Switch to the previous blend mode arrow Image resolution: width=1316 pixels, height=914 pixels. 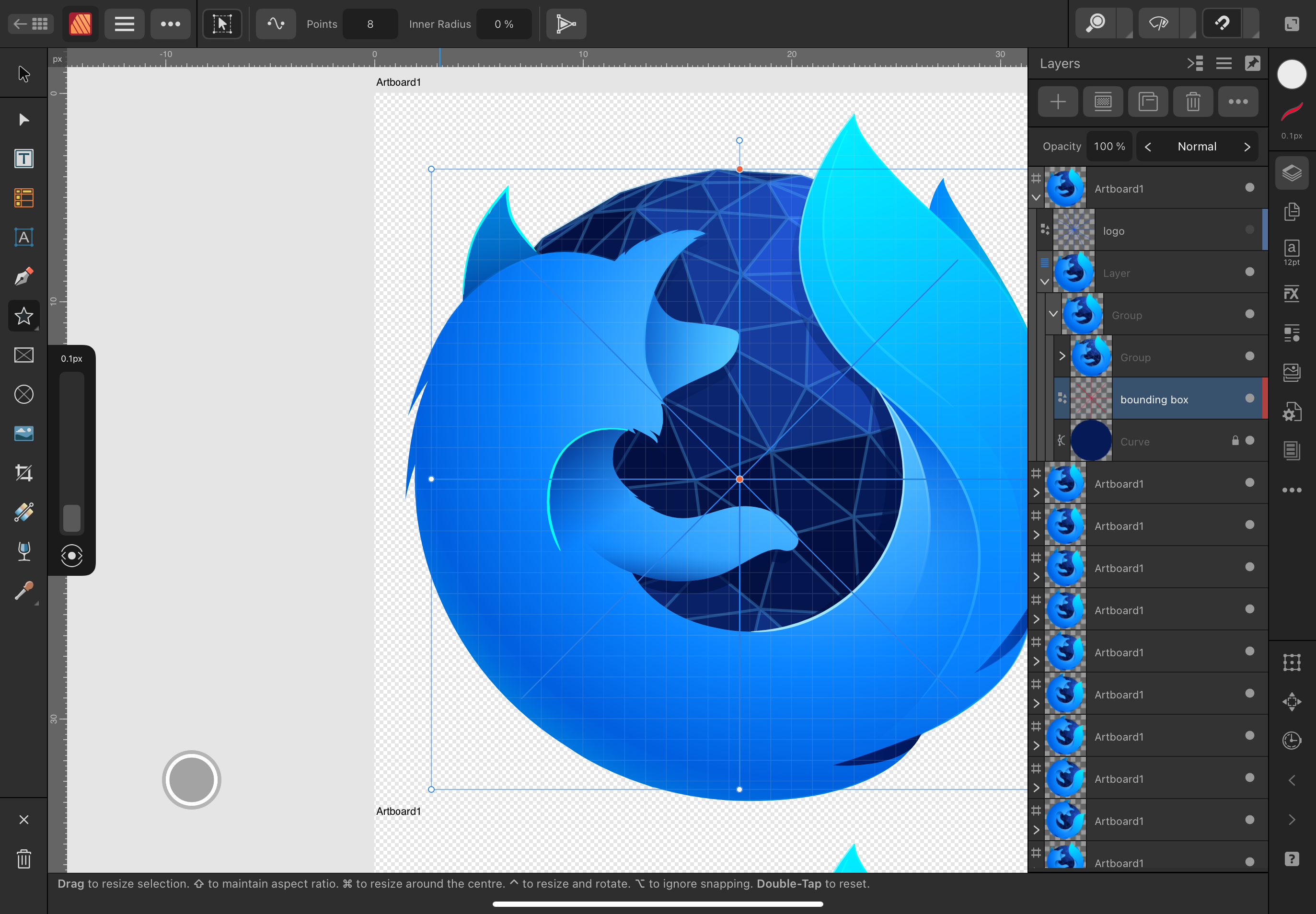[x=1148, y=147]
